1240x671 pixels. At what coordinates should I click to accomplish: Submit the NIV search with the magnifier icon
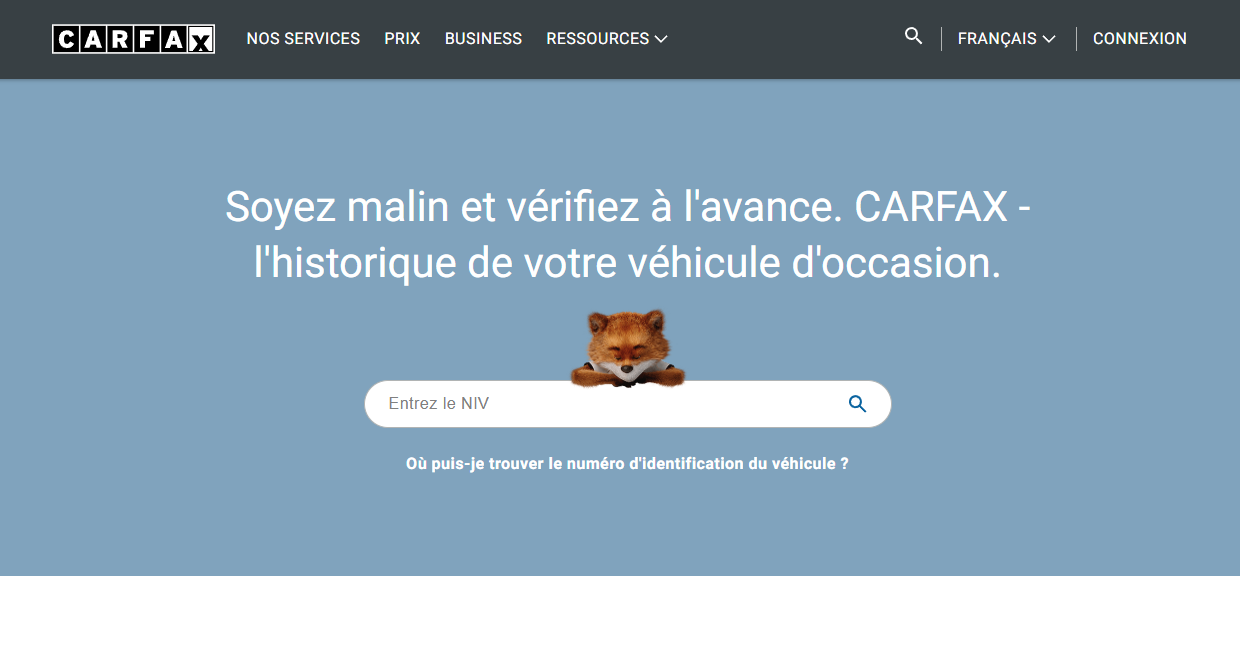(x=857, y=404)
